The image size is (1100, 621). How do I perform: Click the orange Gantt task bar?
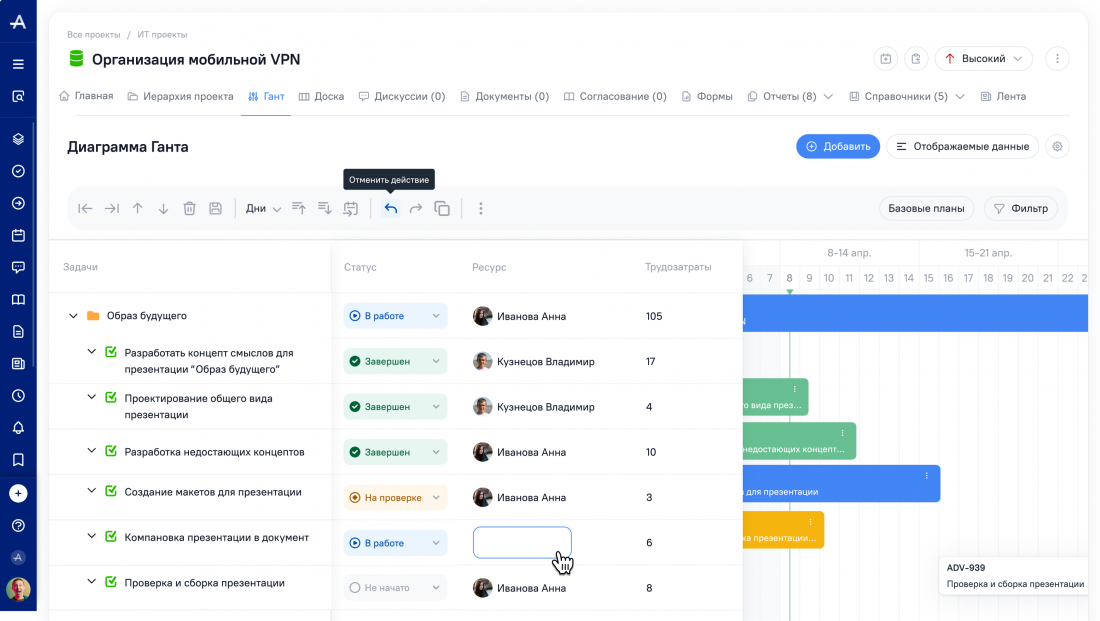coord(782,530)
